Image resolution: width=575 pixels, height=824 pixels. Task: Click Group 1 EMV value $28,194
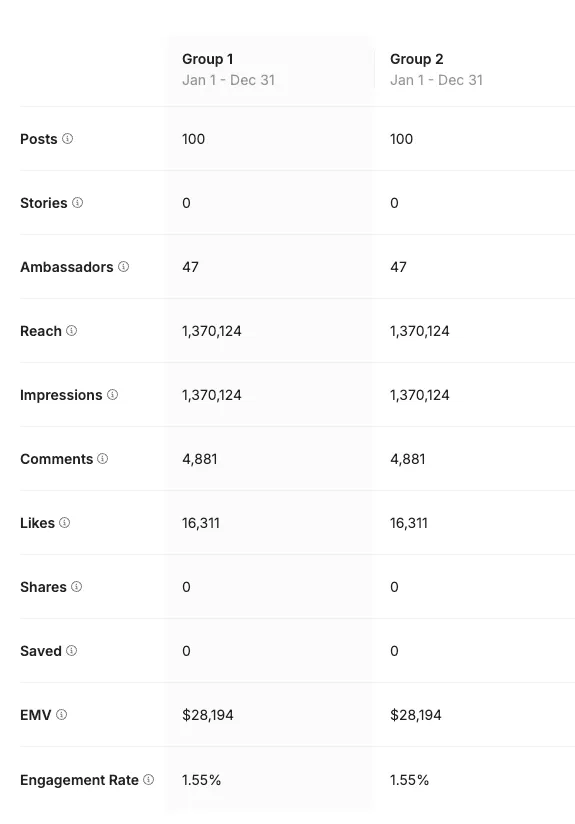[208, 715]
